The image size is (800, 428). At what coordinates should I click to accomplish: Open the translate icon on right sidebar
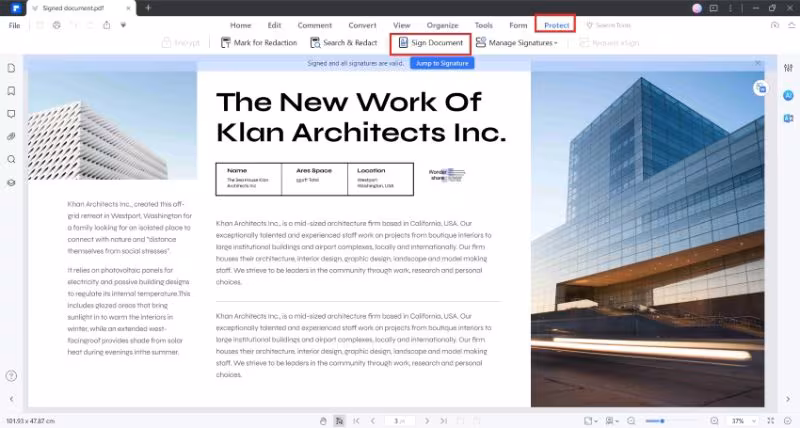click(x=788, y=118)
